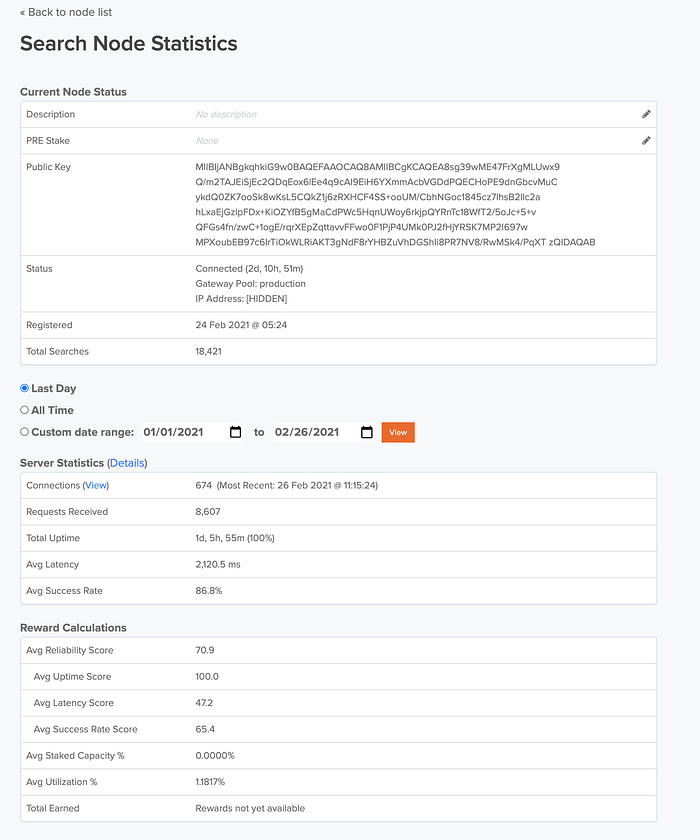This screenshot has height=840, width=700.
Task: Select the All Time radio option
Action: 24,410
